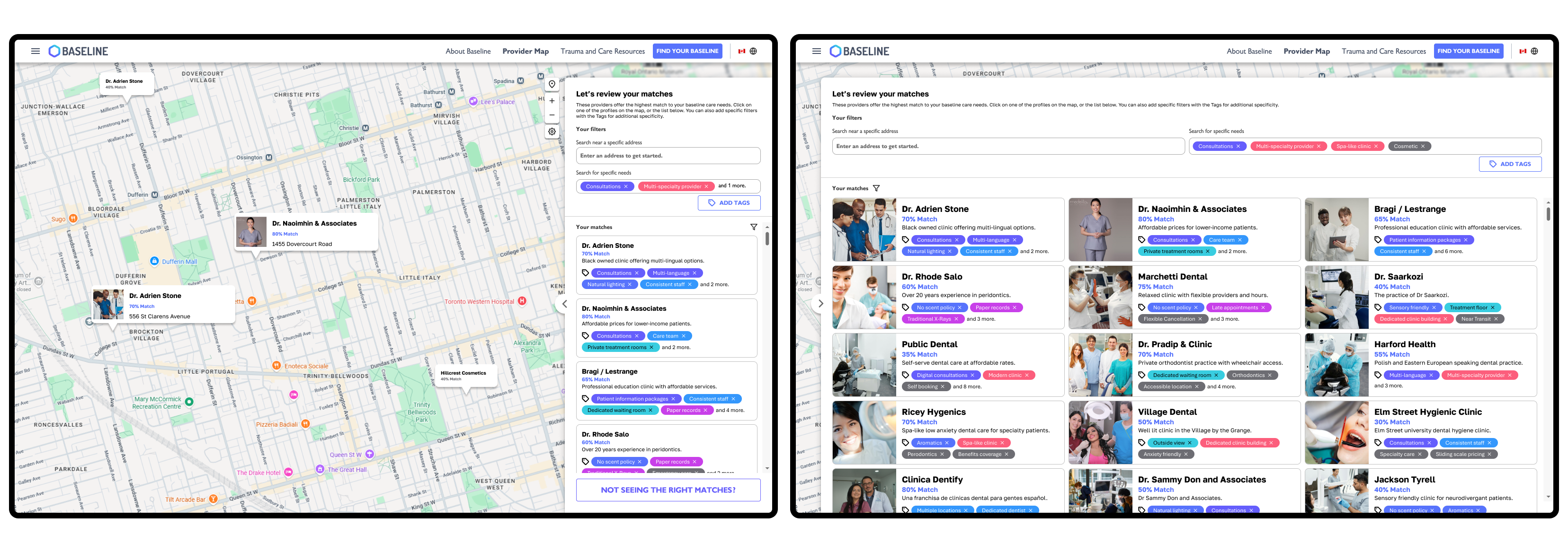Click the Canada flag icon in left screen
The width and height of the screenshot is (1568, 552).
(x=741, y=51)
